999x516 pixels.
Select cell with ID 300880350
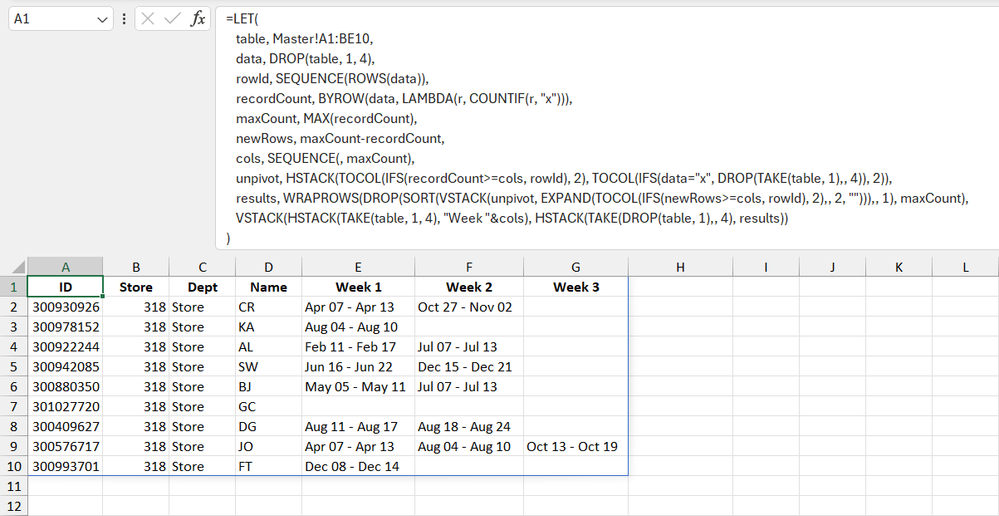point(65,387)
